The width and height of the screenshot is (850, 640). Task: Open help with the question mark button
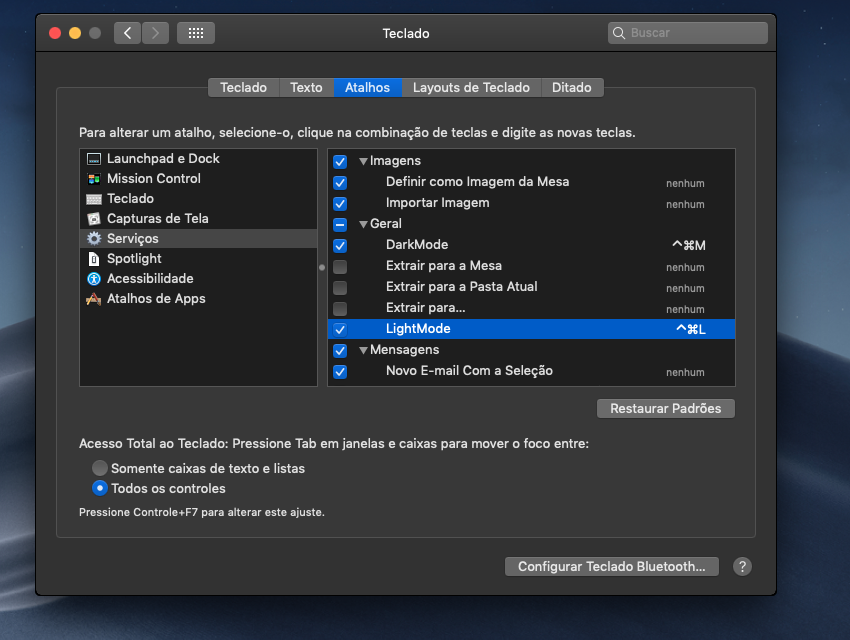742,567
